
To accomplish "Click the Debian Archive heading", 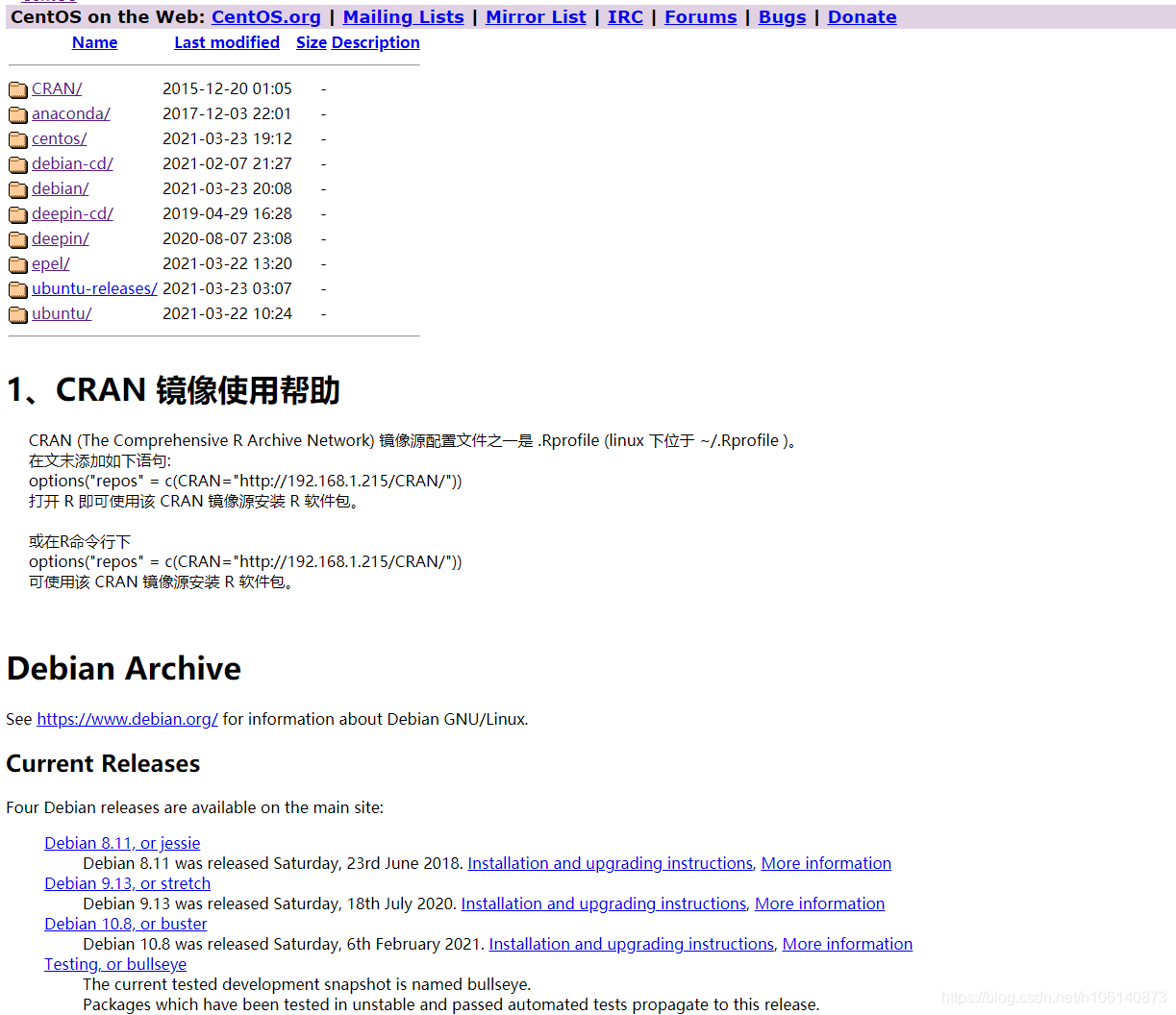I will 124,668.
